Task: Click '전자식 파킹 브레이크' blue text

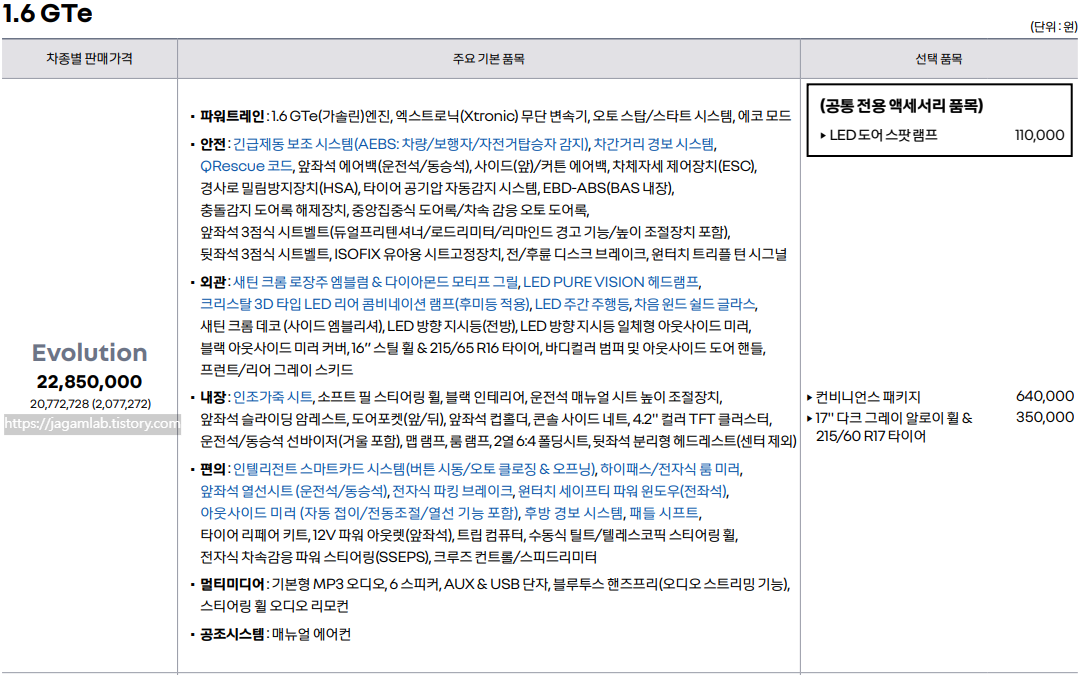Action: 452,491
